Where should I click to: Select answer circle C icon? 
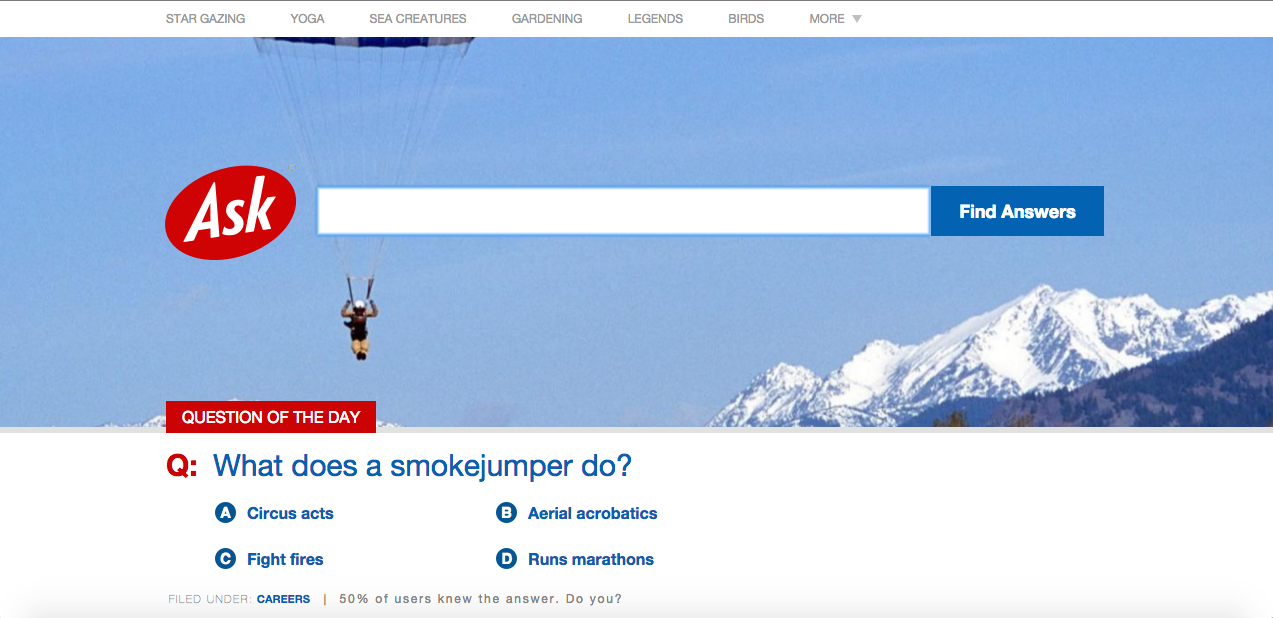(226, 559)
